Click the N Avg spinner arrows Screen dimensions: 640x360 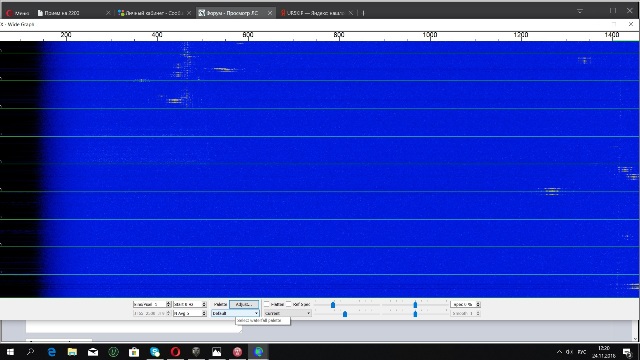pyautogui.click(x=204, y=313)
